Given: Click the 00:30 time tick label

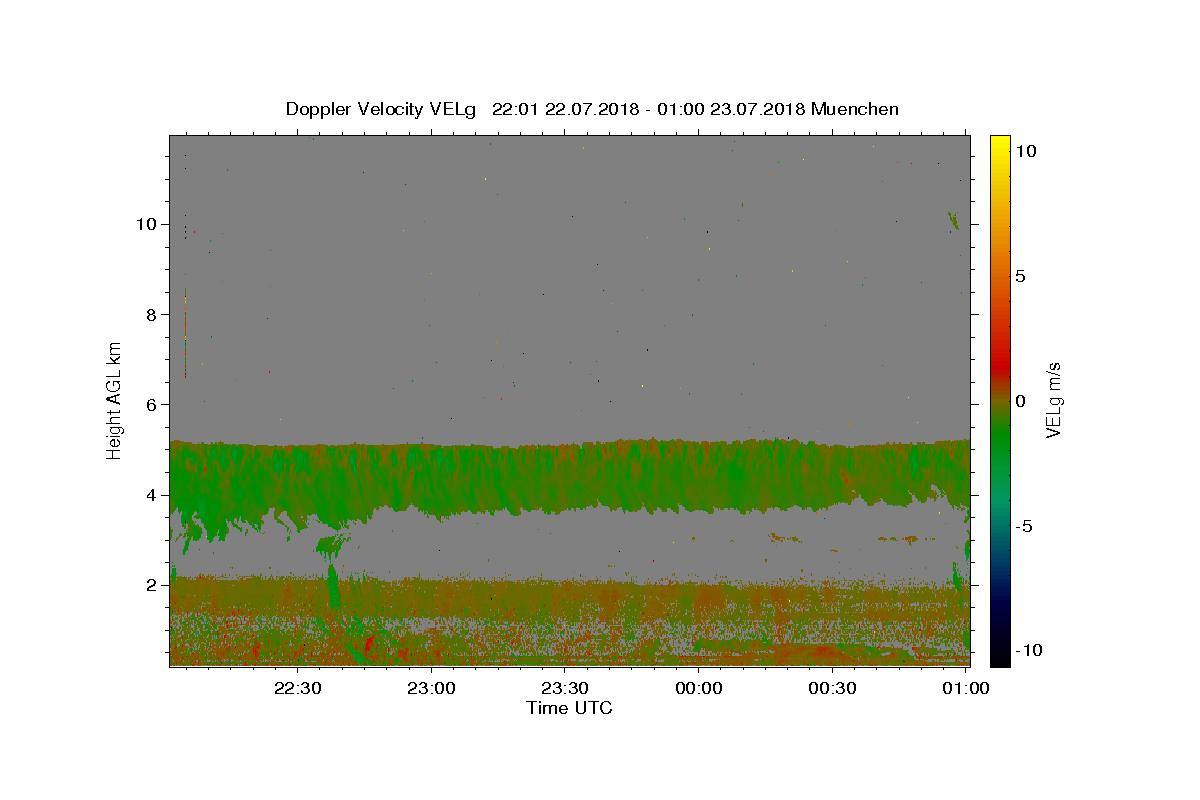Looking at the screenshot, I should 832,688.
